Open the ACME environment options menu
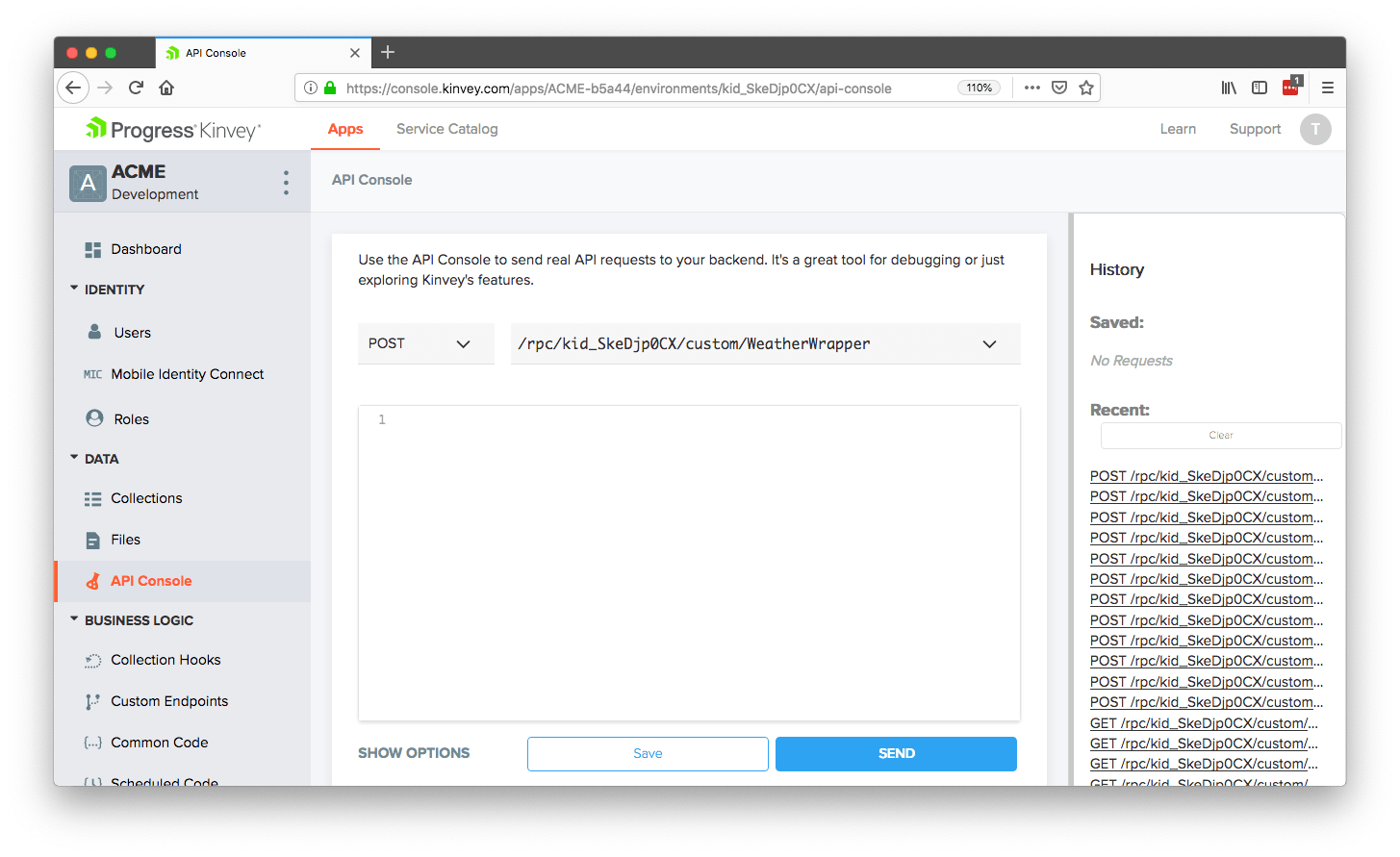Viewport: 1400px width, 857px height. click(286, 183)
